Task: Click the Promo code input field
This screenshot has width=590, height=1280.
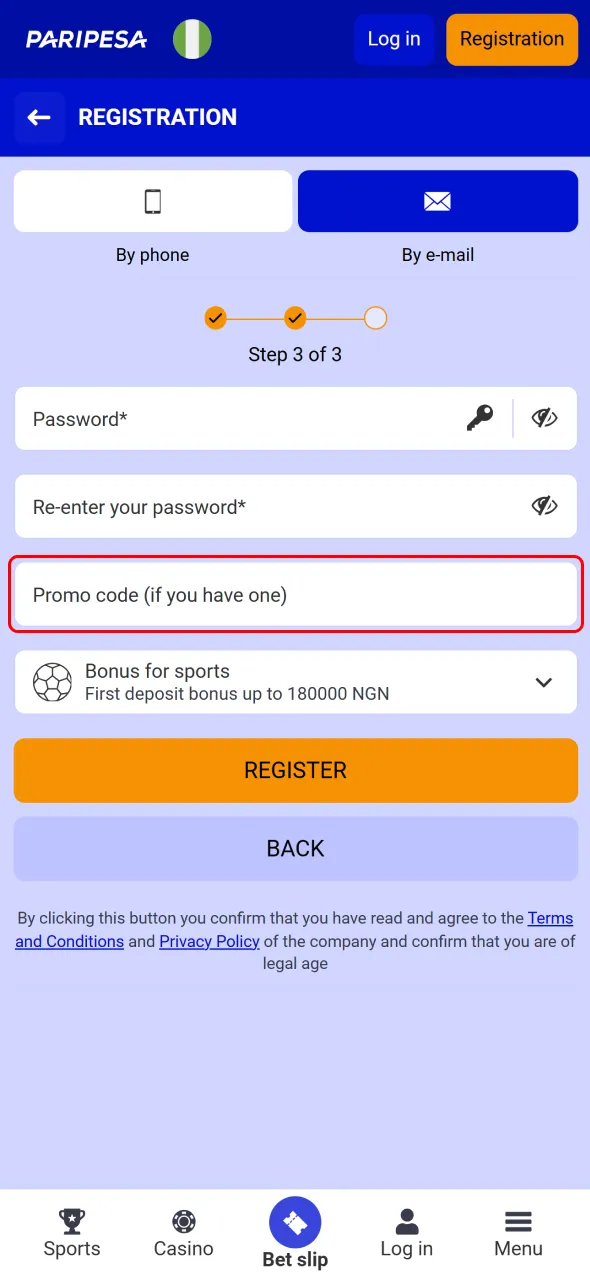Action: click(x=295, y=594)
